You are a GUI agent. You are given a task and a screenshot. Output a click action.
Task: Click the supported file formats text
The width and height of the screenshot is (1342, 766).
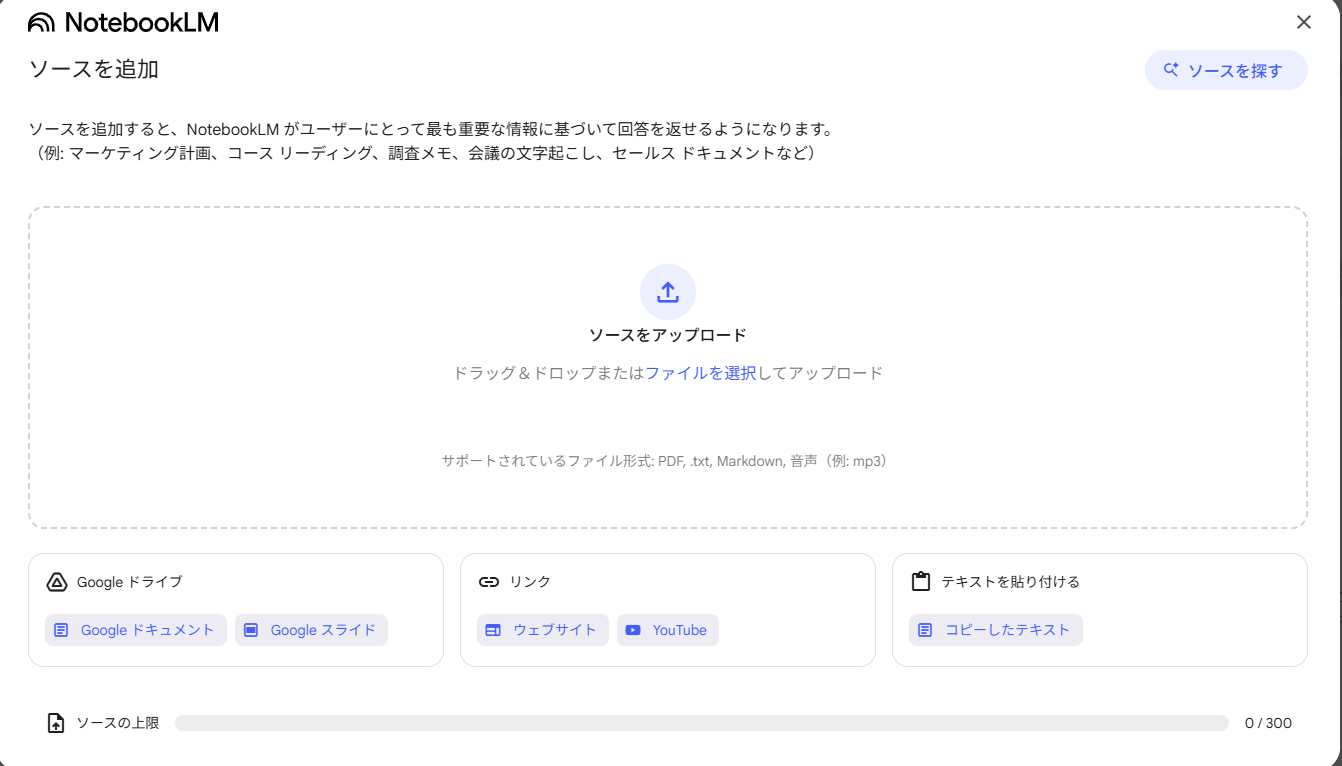(x=668, y=461)
